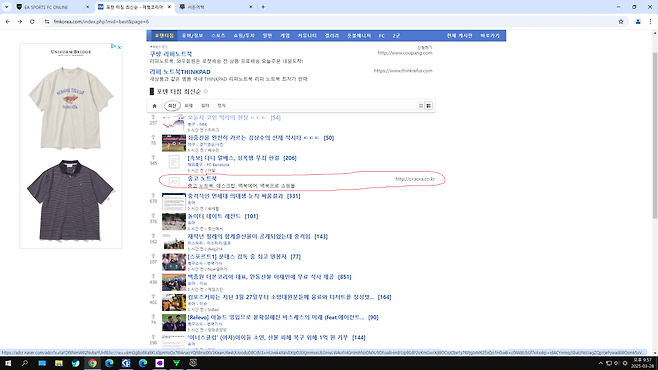Open the yellow vehicle thumbnail of [164] post
Viewport: 658px width, 370px height.
pyautogui.click(x=174, y=303)
